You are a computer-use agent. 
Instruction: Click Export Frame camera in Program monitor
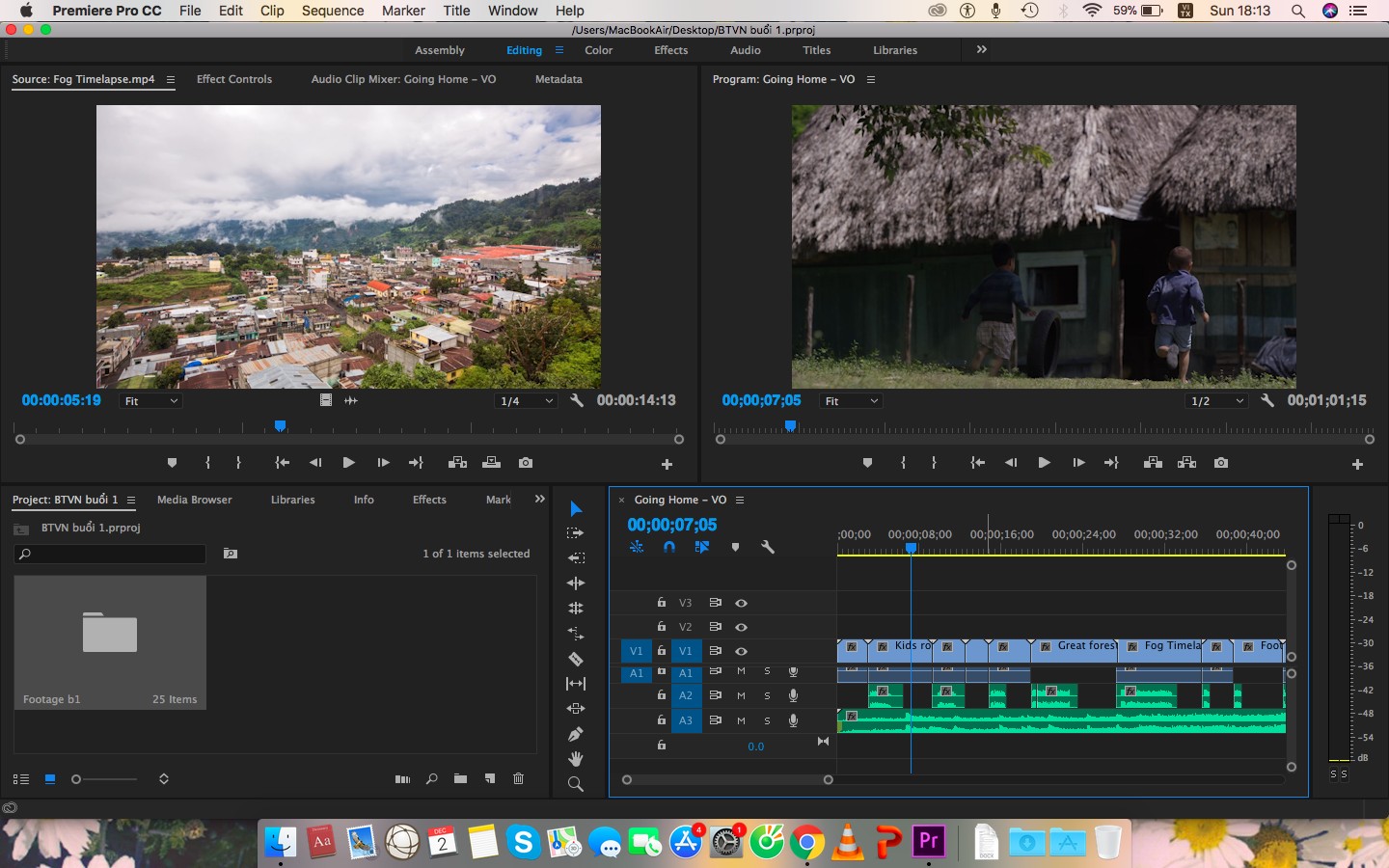[x=1221, y=463]
